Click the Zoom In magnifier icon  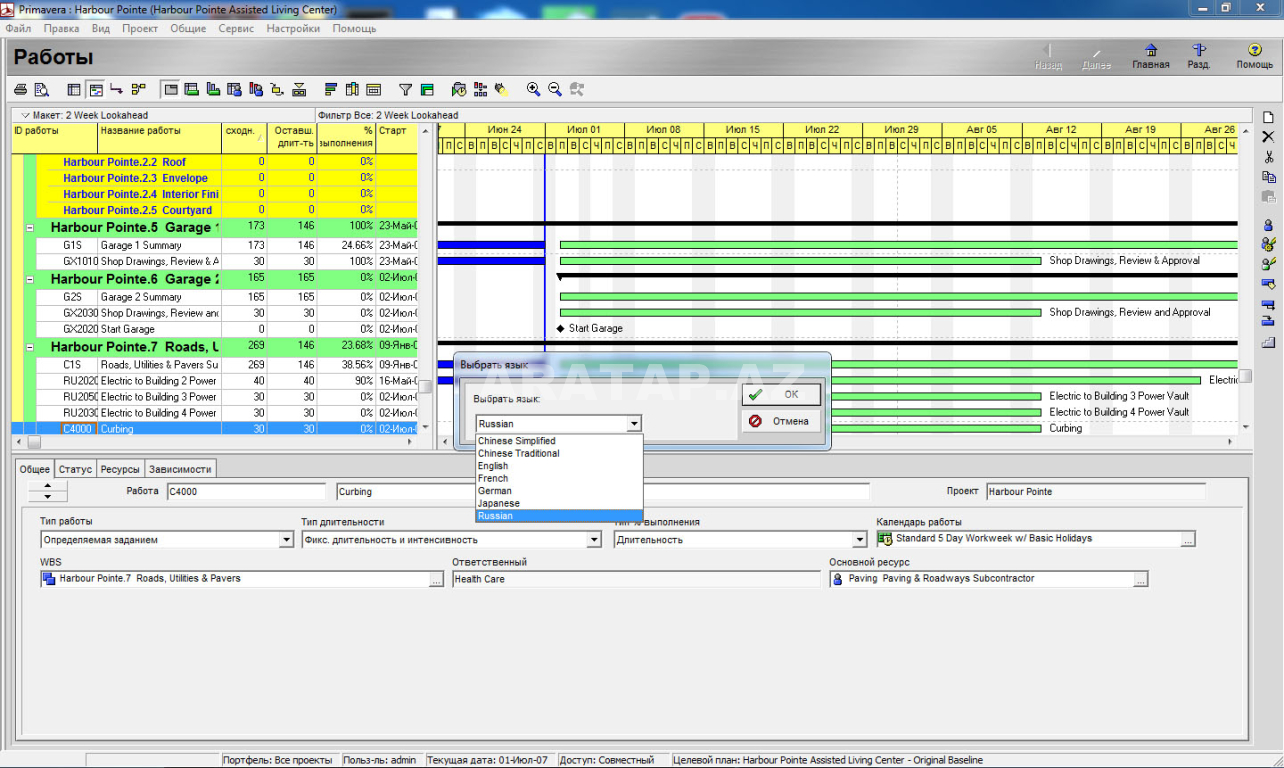click(x=534, y=90)
